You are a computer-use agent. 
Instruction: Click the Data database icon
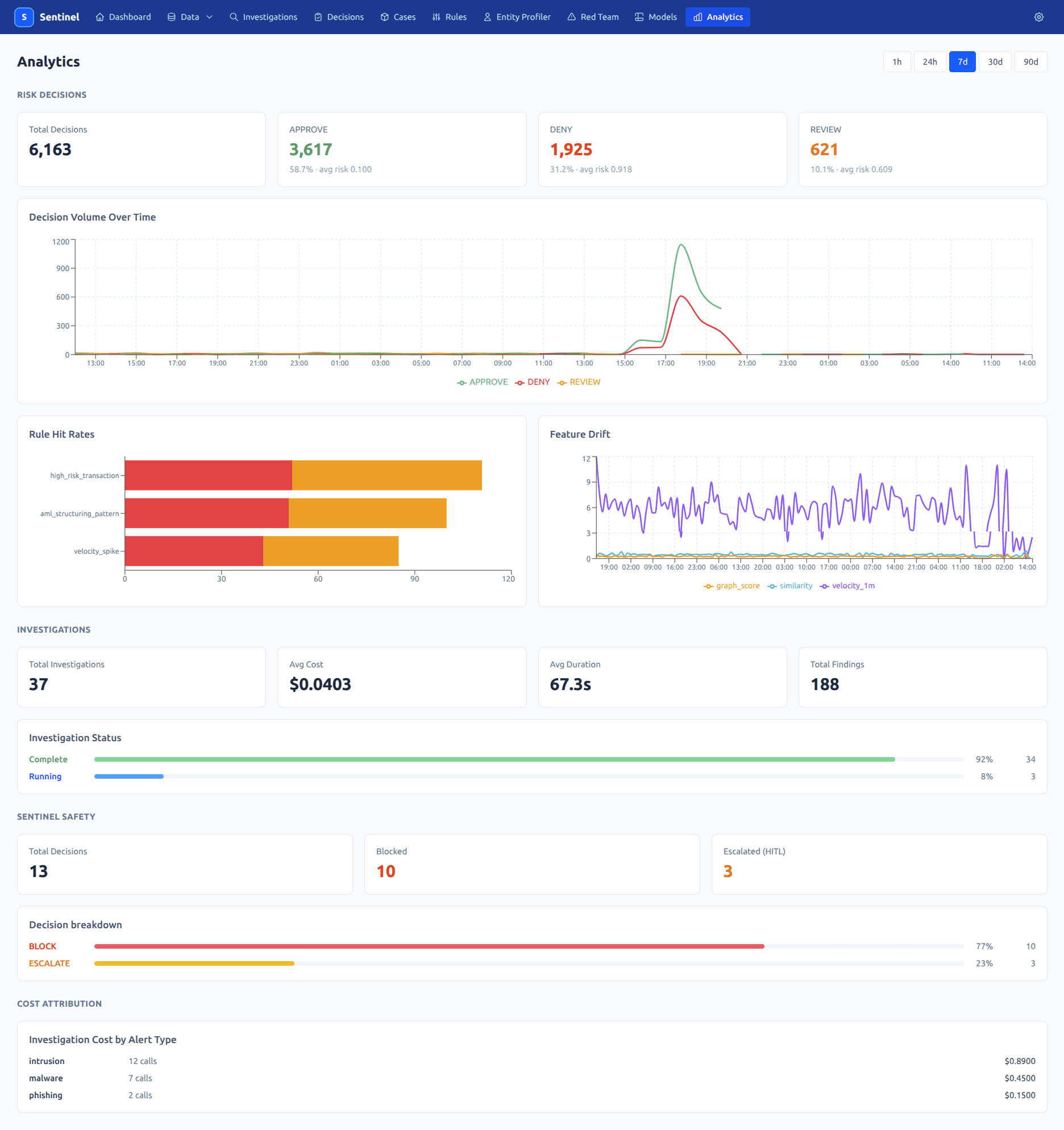(x=172, y=17)
